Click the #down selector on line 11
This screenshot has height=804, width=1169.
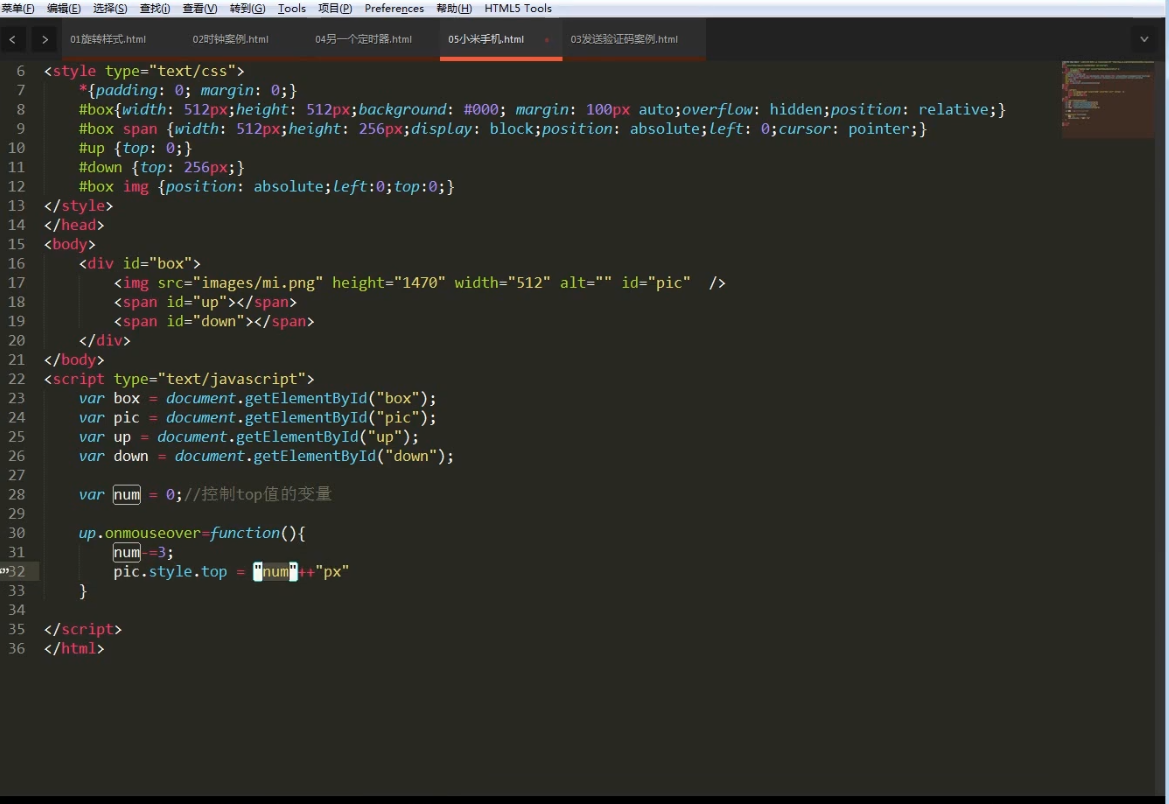pyautogui.click(x=101, y=168)
